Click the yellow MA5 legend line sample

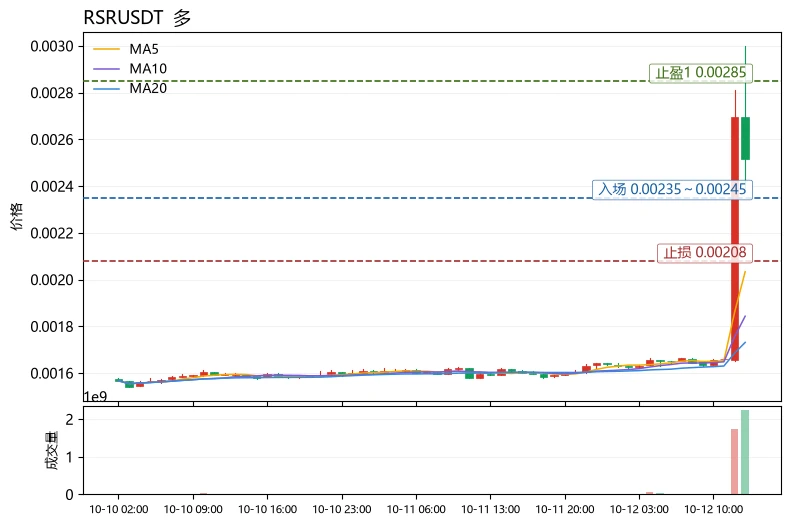tap(106, 49)
